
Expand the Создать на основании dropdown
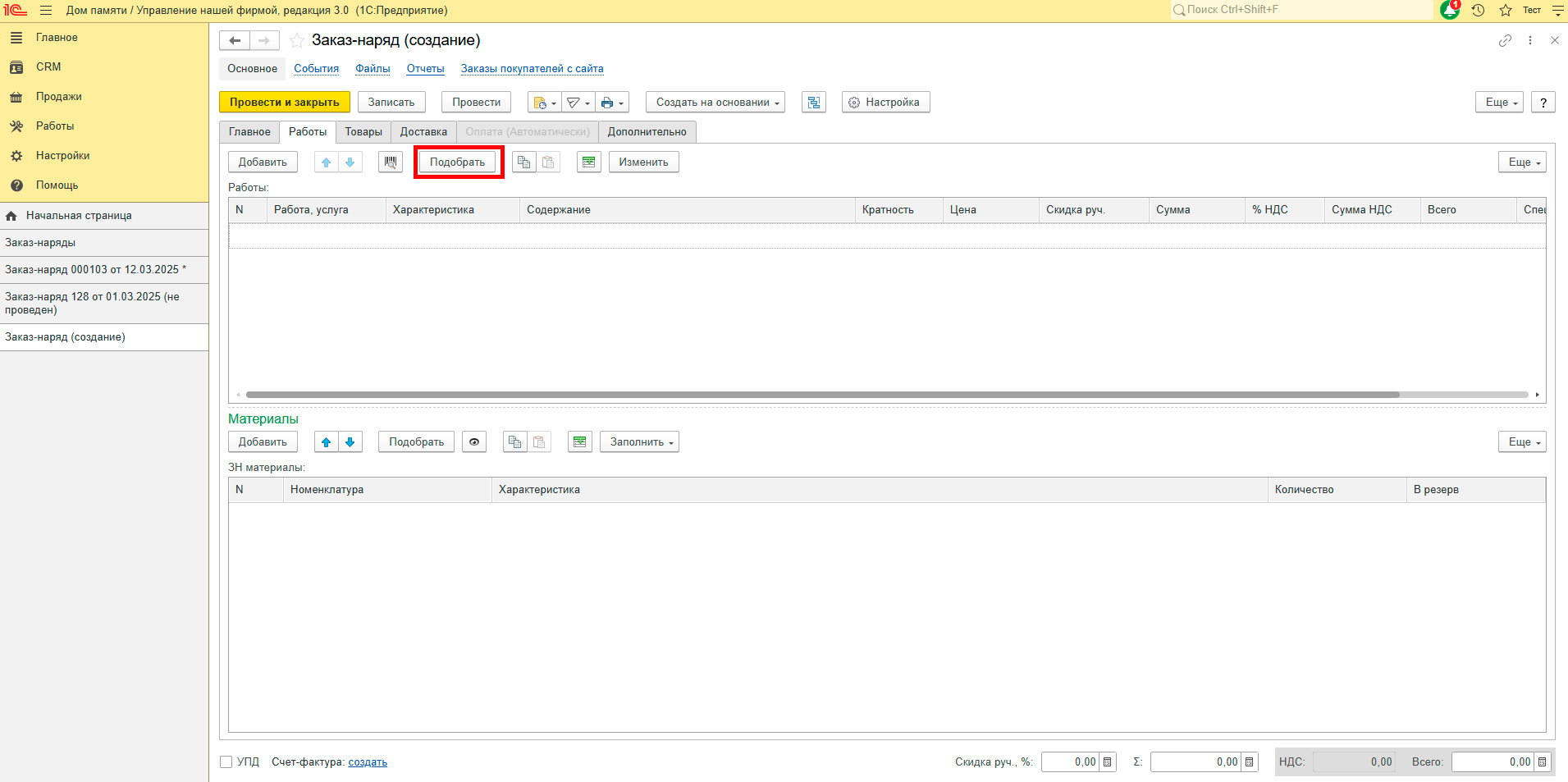click(x=715, y=103)
